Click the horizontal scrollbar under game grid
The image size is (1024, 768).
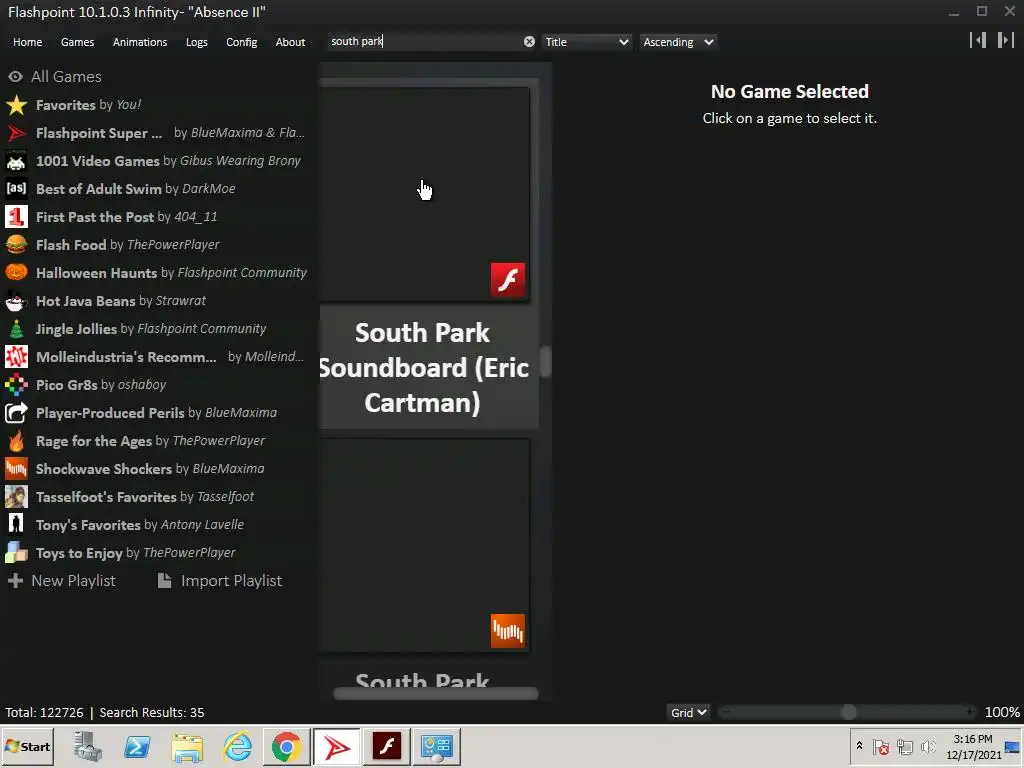(436, 694)
